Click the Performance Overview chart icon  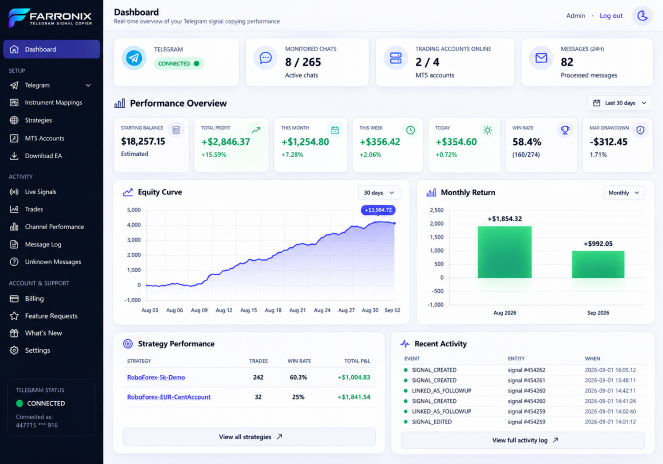pos(120,103)
